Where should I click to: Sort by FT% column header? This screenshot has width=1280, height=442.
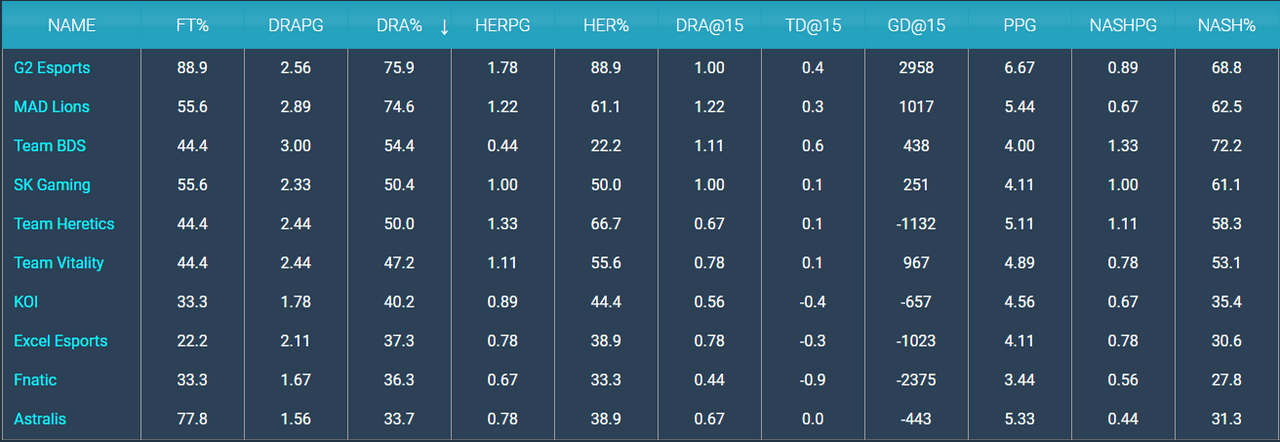(192, 26)
